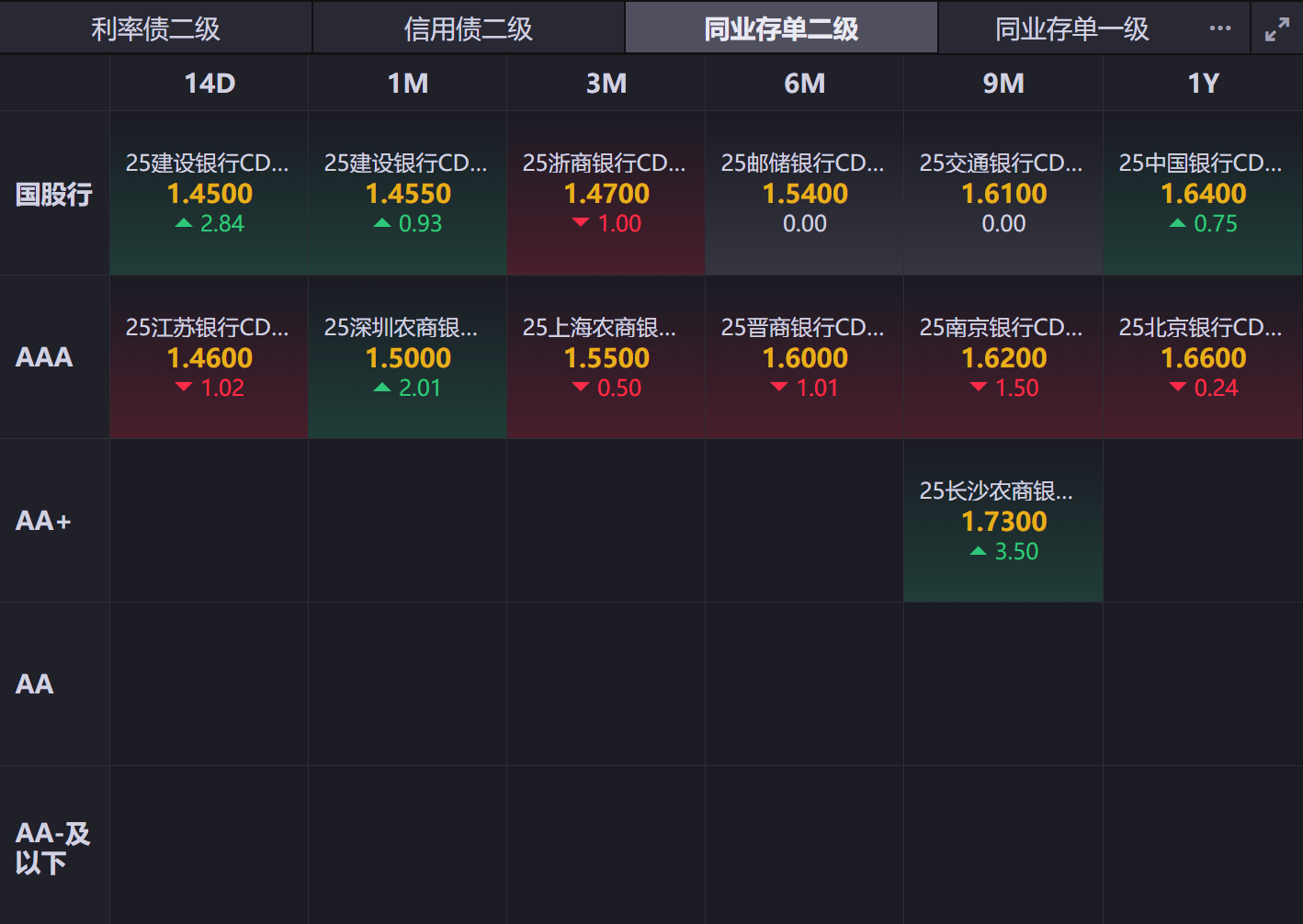
Task: Open 25北京银行CD cell at 1.6600
Action: [x=1203, y=357]
